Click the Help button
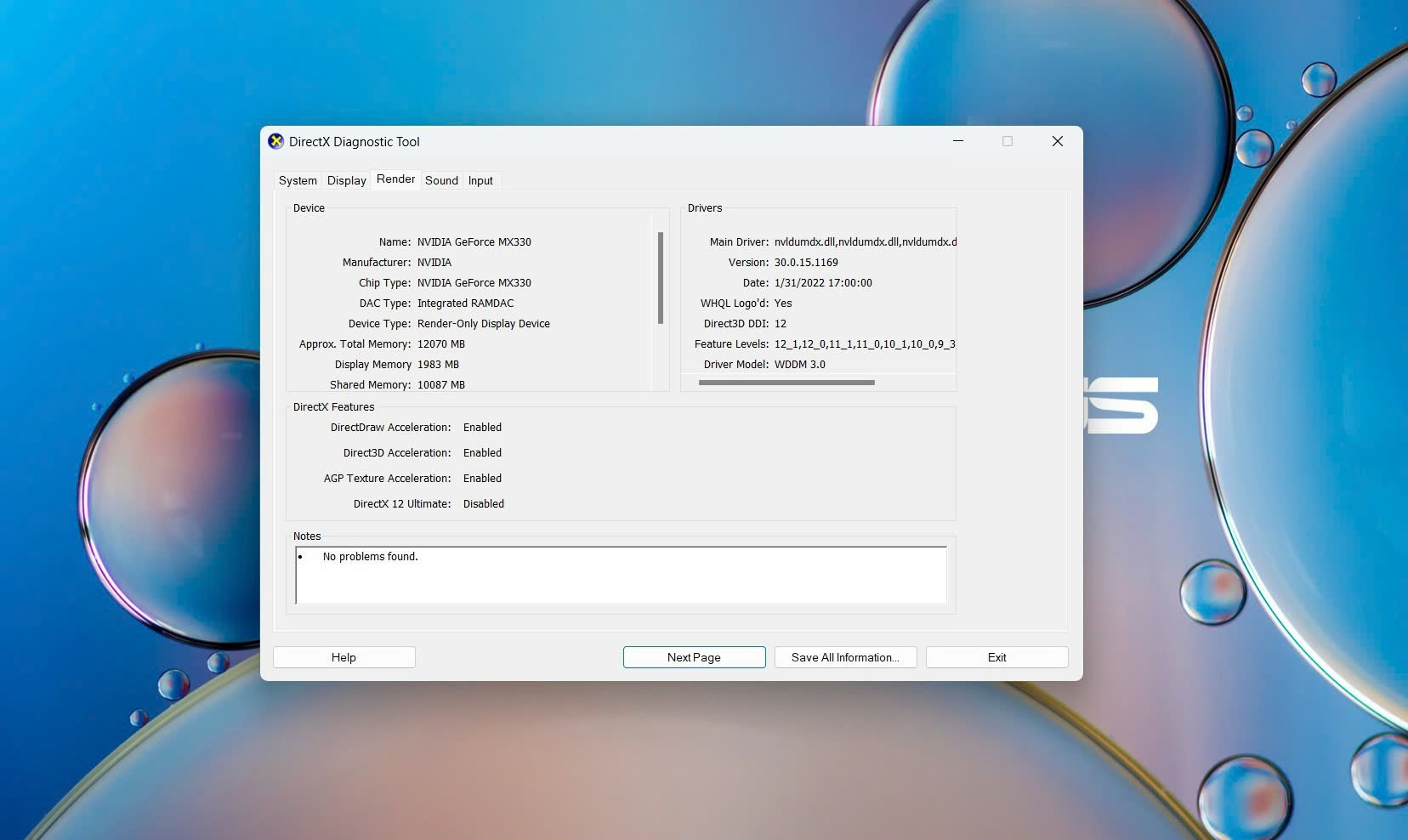 pyautogui.click(x=343, y=657)
